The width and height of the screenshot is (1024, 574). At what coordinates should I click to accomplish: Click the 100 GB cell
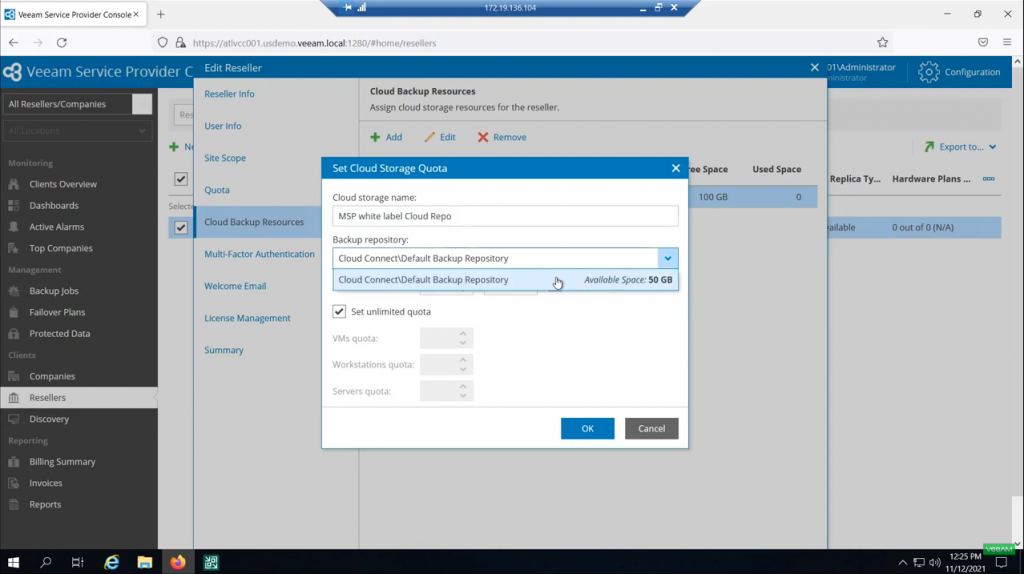tap(713, 197)
